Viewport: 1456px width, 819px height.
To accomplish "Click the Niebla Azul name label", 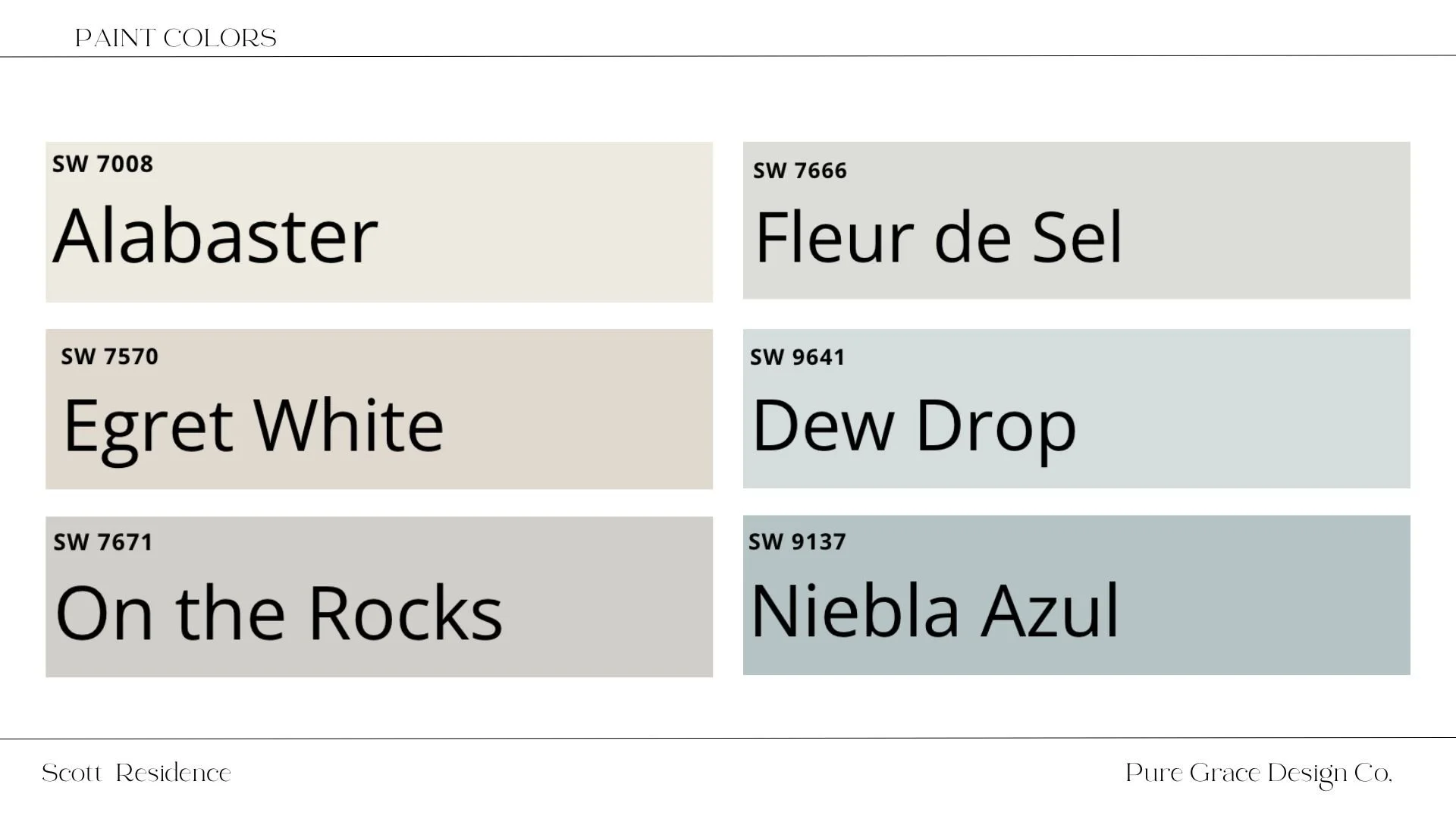I will tap(934, 610).
